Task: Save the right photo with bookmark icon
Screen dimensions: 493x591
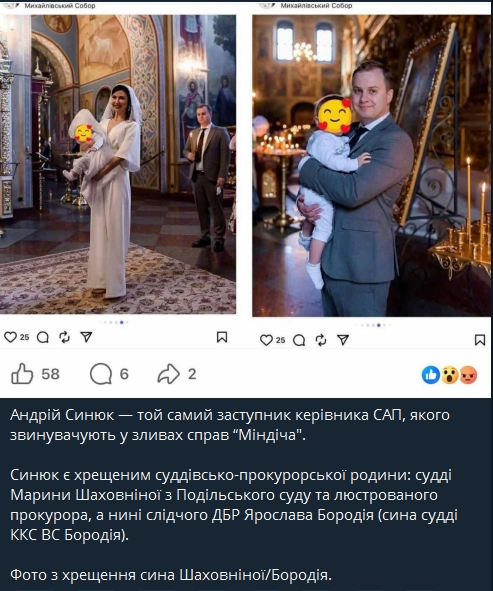Action: pos(480,340)
